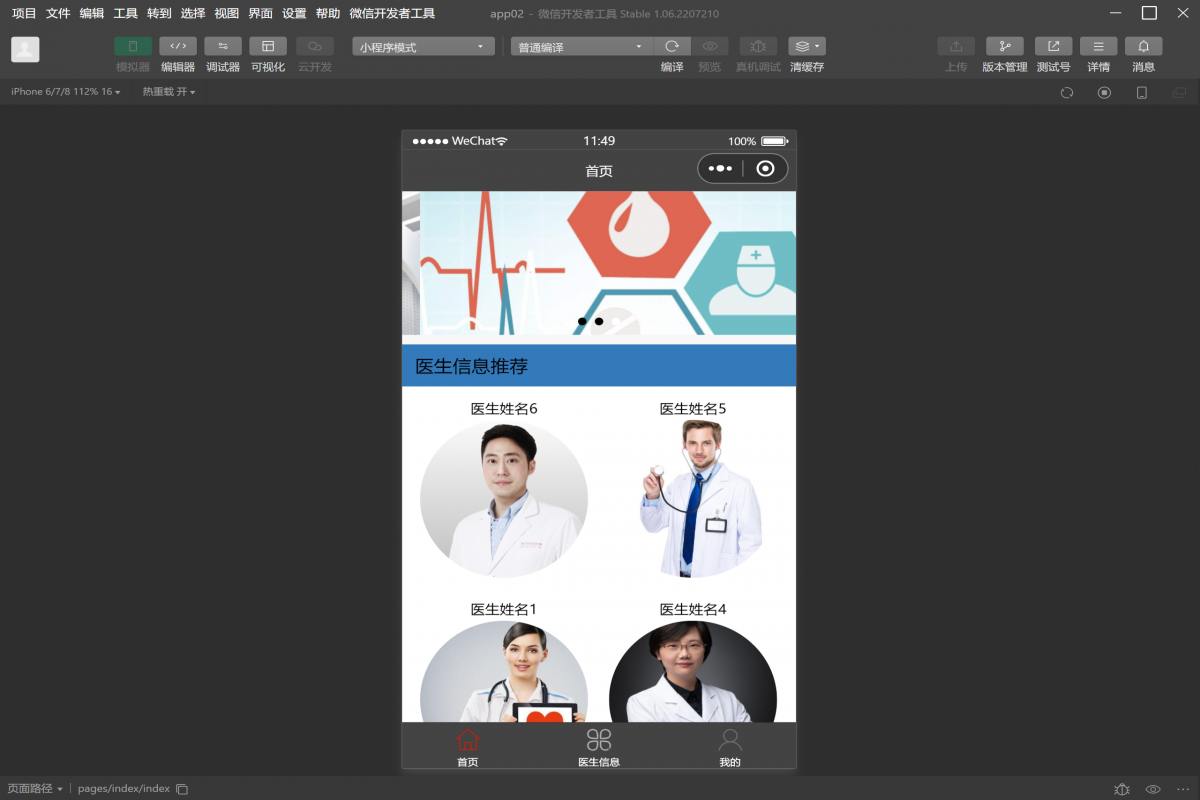Expand the iPhone 6/7/8 device selector
Image resolution: width=1200 pixels, height=800 pixels.
(65, 92)
